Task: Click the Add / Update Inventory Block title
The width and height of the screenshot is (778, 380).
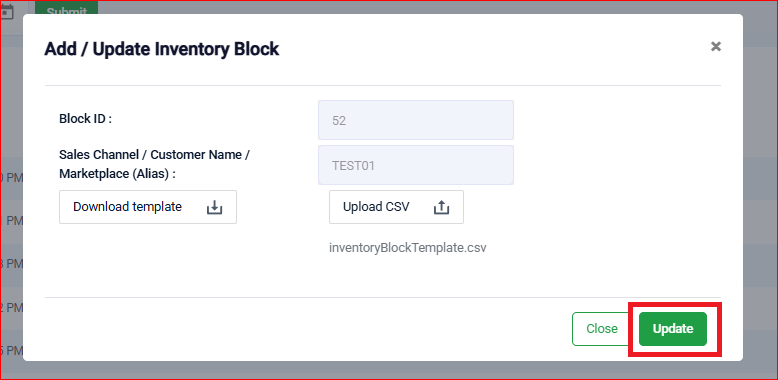Action: click(x=162, y=49)
